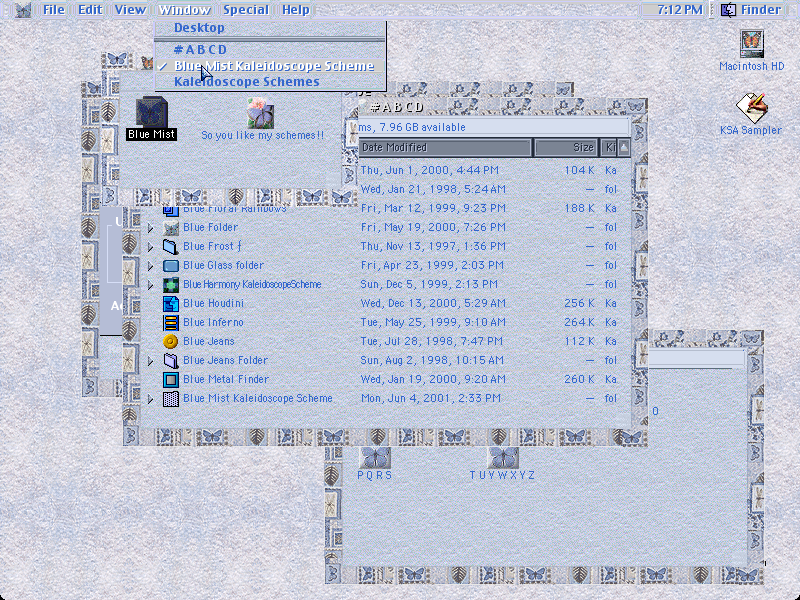Open the Apple menu butterfly icon

point(22,10)
